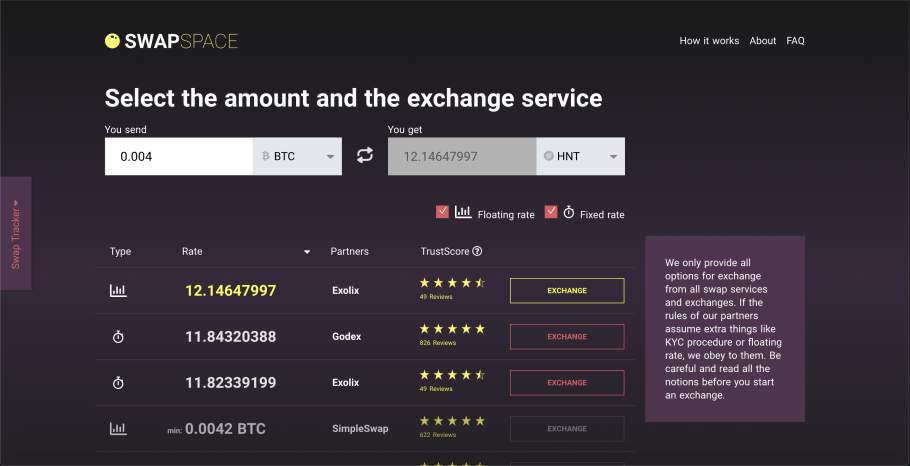Click the rate value 11.84320388
Screen dimensions: 910x466
pos(230,337)
